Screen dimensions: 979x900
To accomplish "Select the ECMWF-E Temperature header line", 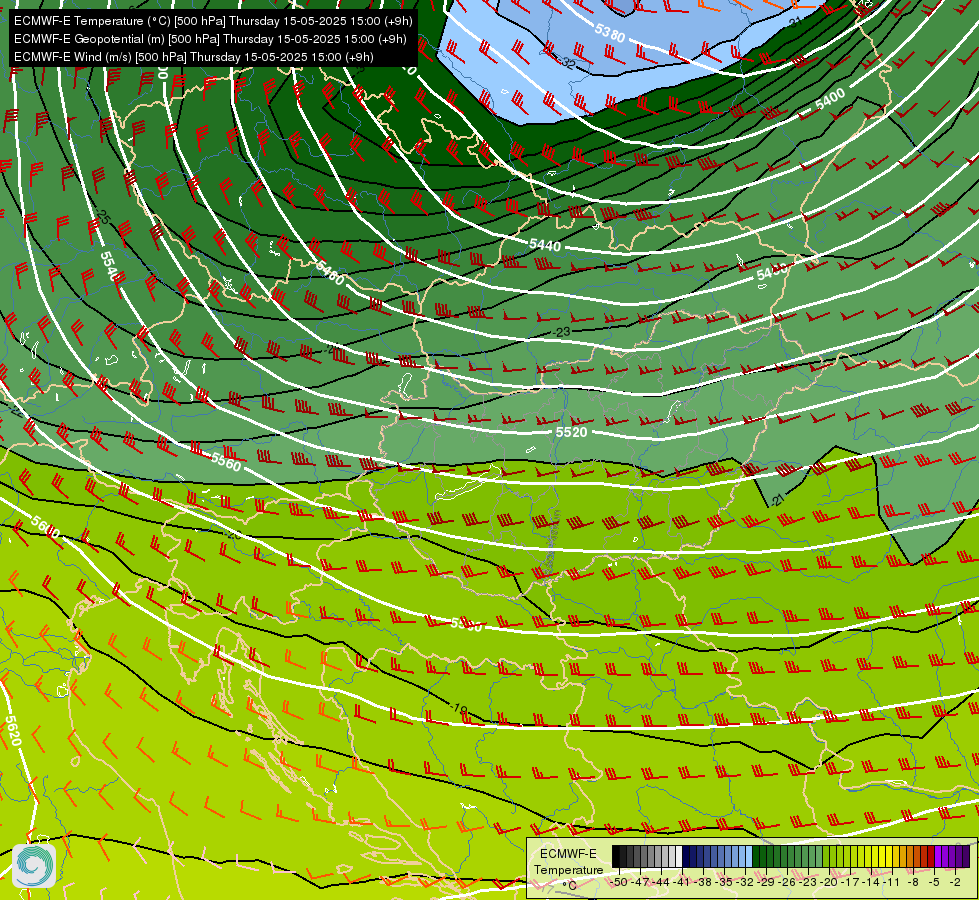I will pyautogui.click(x=213, y=21).
